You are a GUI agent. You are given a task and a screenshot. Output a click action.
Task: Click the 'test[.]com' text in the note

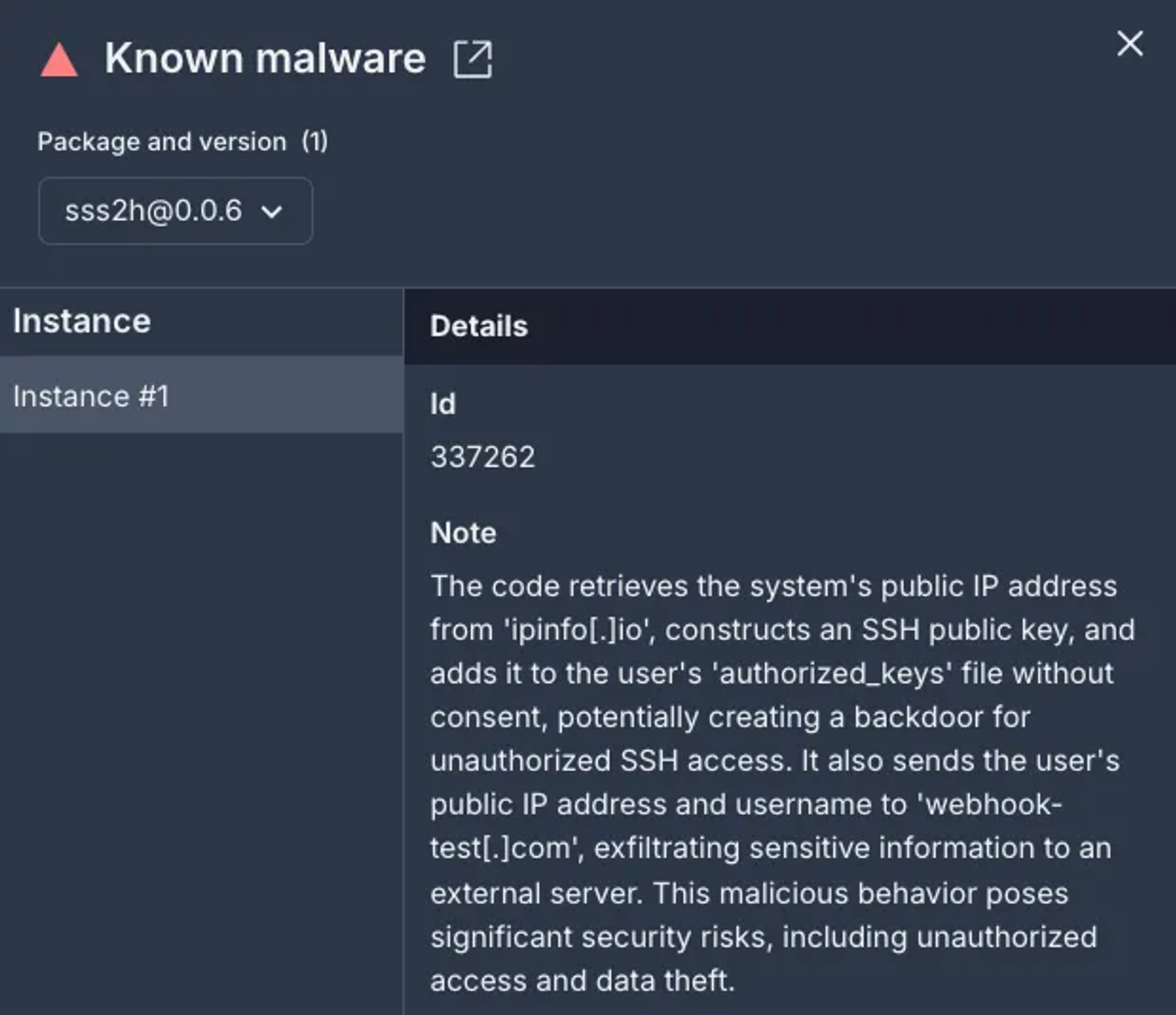(507, 849)
